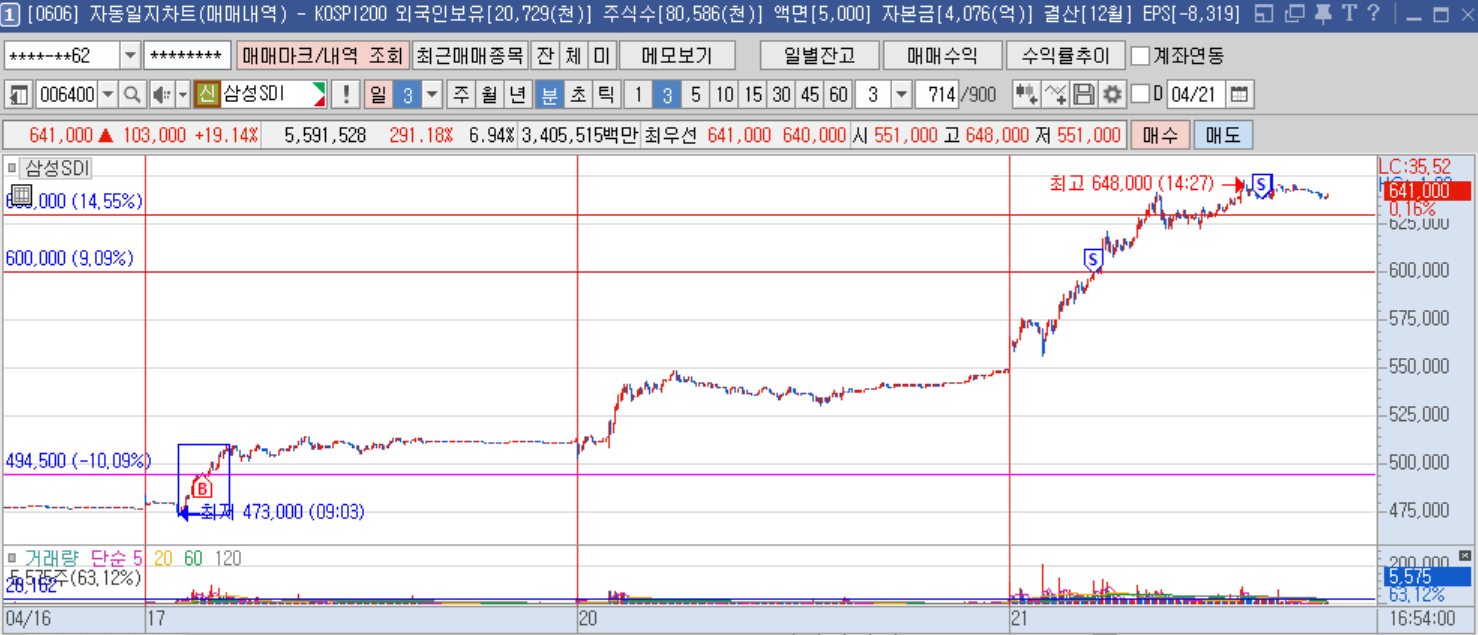This screenshot has width=1478, height=635.
Task: Open chart settings gear icon
Action: pos(1112,95)
